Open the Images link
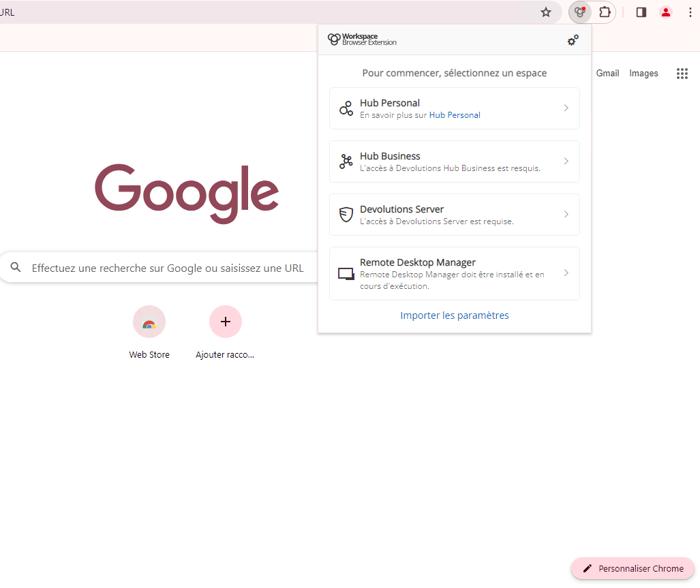 (643, 73)
